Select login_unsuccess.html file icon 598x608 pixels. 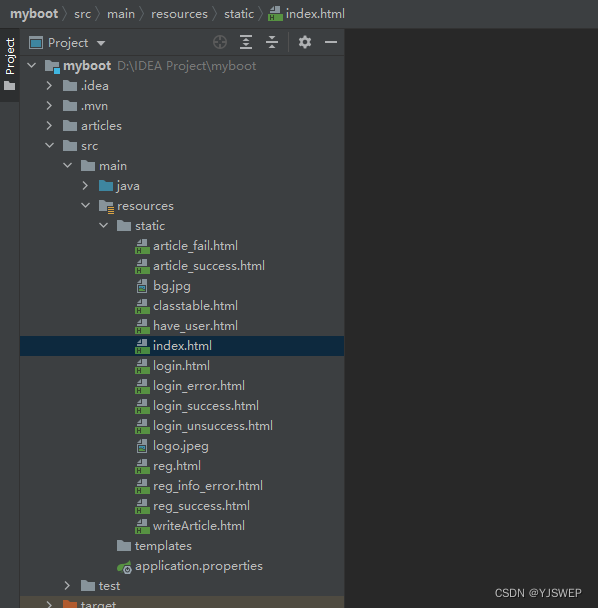pyautogui.click(x=142, y=427)
